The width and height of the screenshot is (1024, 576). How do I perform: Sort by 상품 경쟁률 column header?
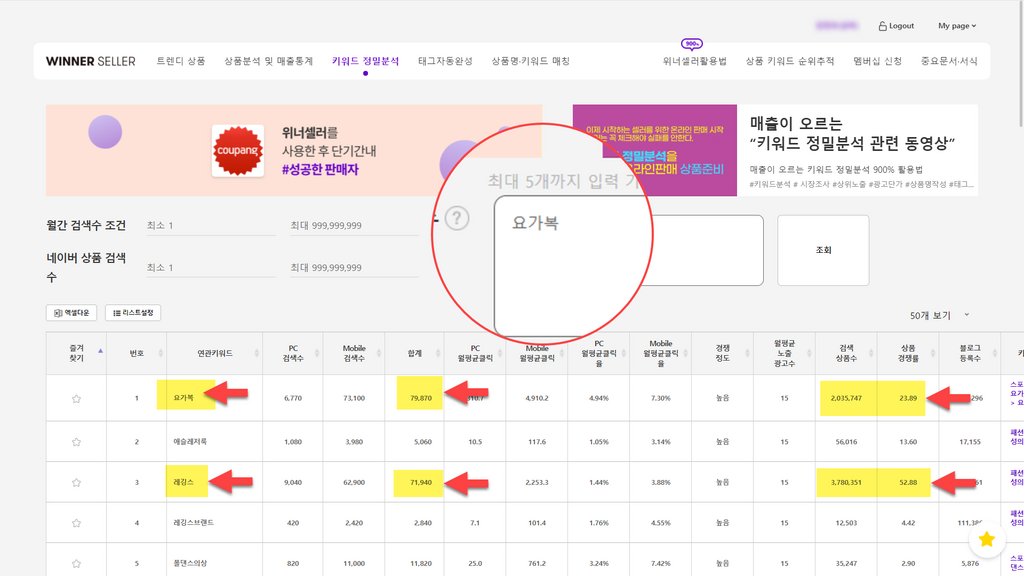908,353
